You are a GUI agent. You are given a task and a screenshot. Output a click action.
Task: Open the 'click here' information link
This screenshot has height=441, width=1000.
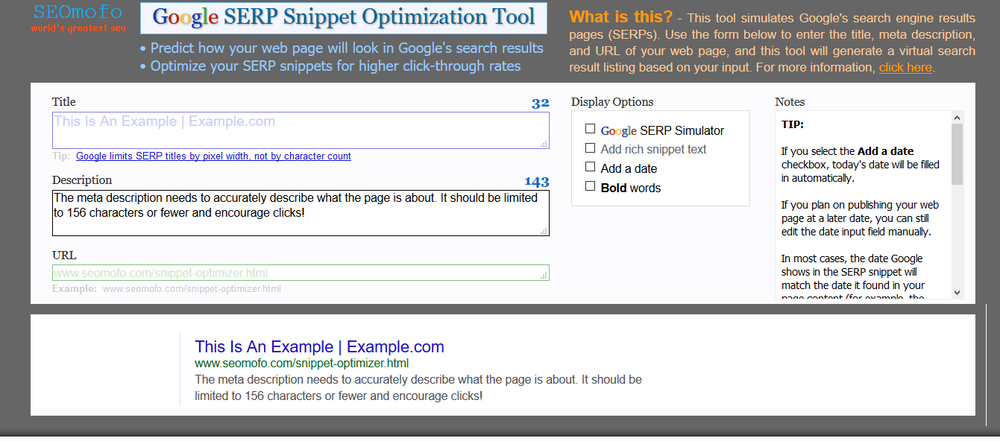click(x=906, y=68)
